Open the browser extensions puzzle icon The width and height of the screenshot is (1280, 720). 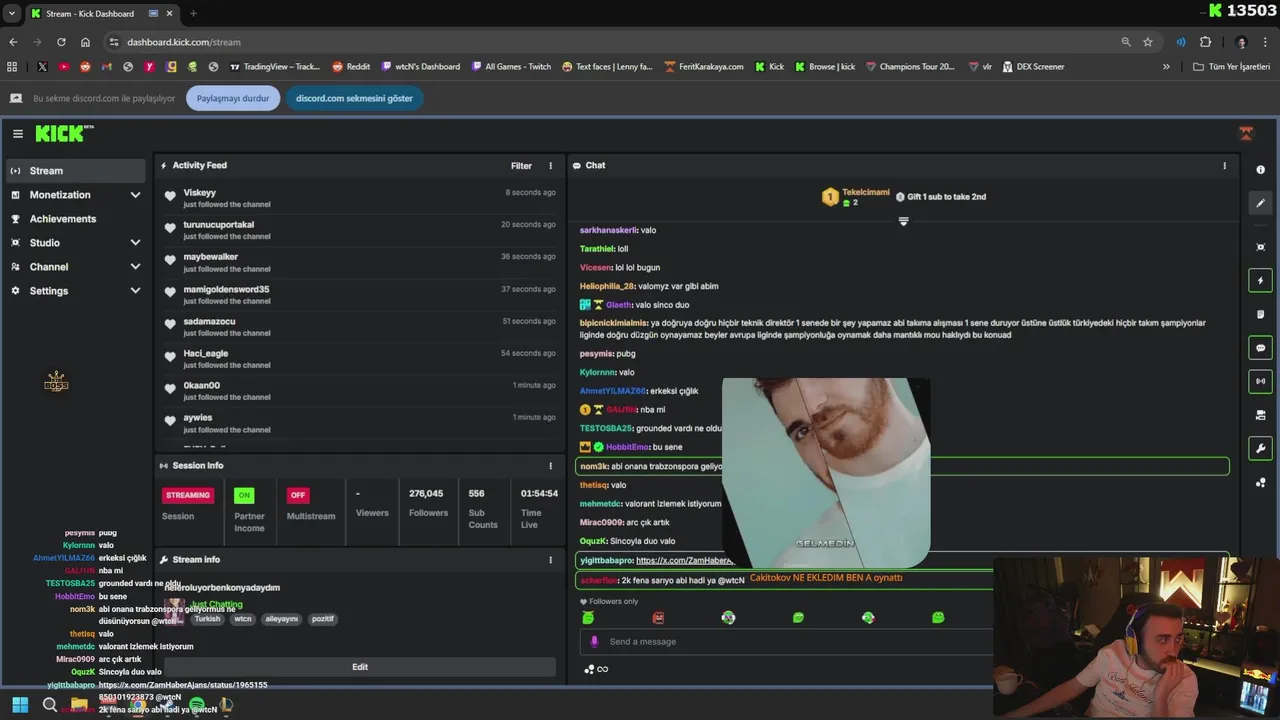tap(1205, 42)
